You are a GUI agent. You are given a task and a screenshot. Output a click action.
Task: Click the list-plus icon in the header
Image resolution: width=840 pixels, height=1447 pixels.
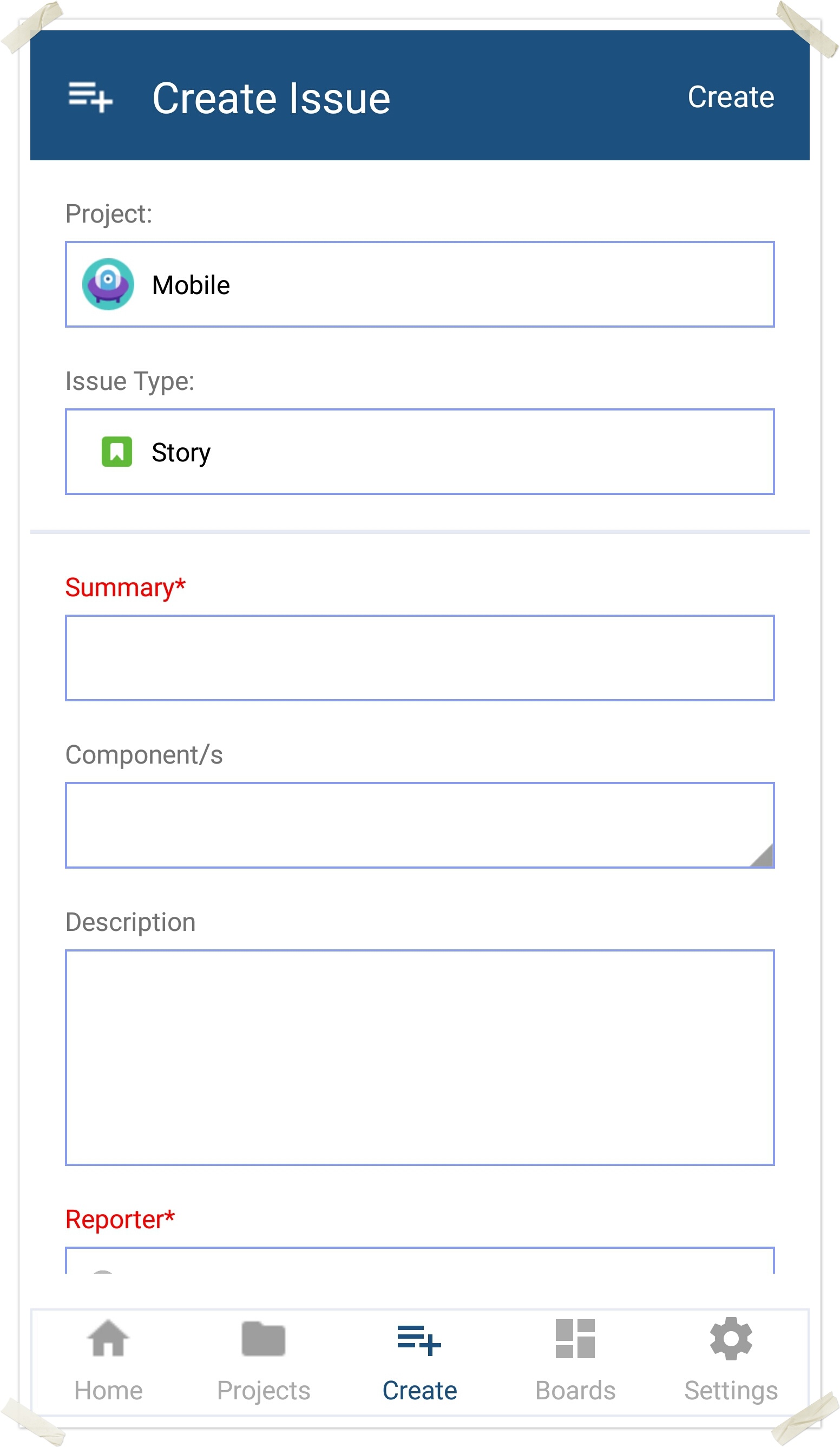click(90, 96)
